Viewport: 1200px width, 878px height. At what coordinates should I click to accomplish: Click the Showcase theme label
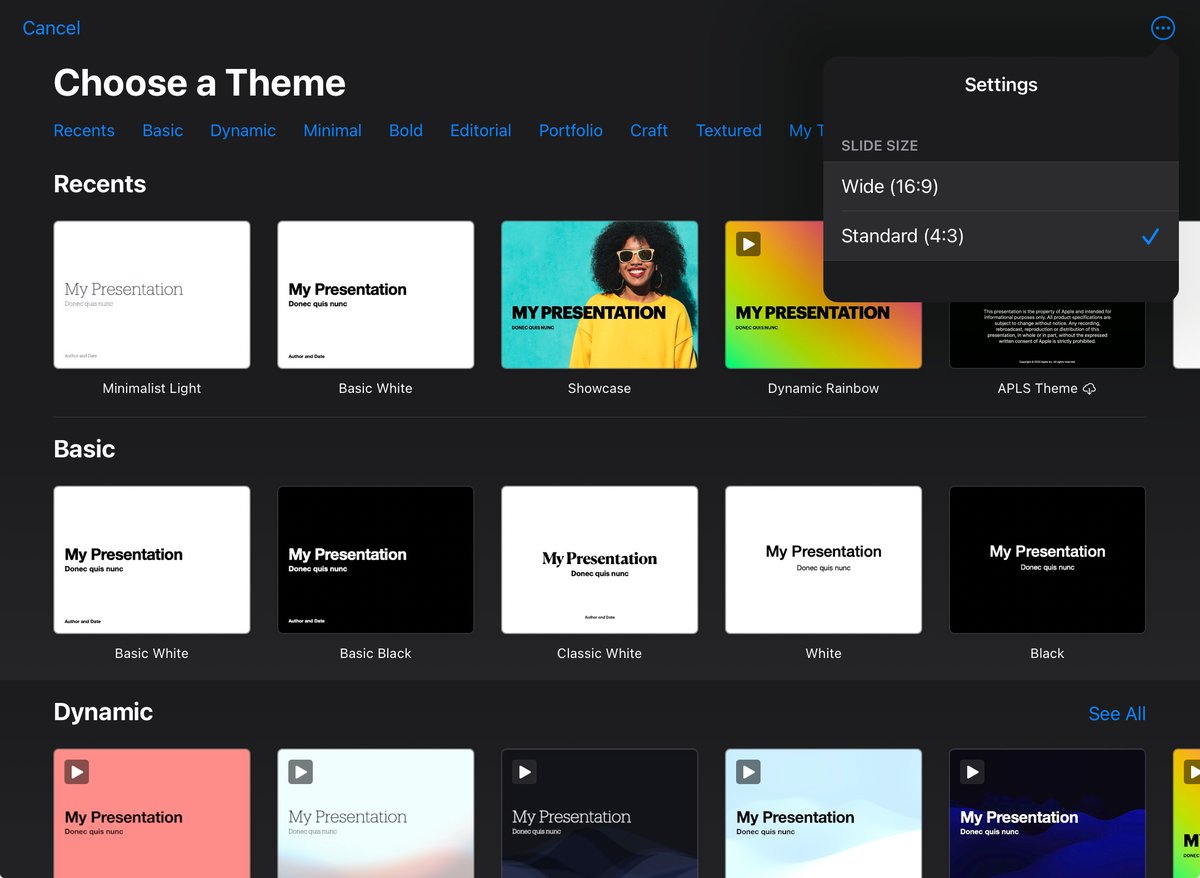pos(599,389)
